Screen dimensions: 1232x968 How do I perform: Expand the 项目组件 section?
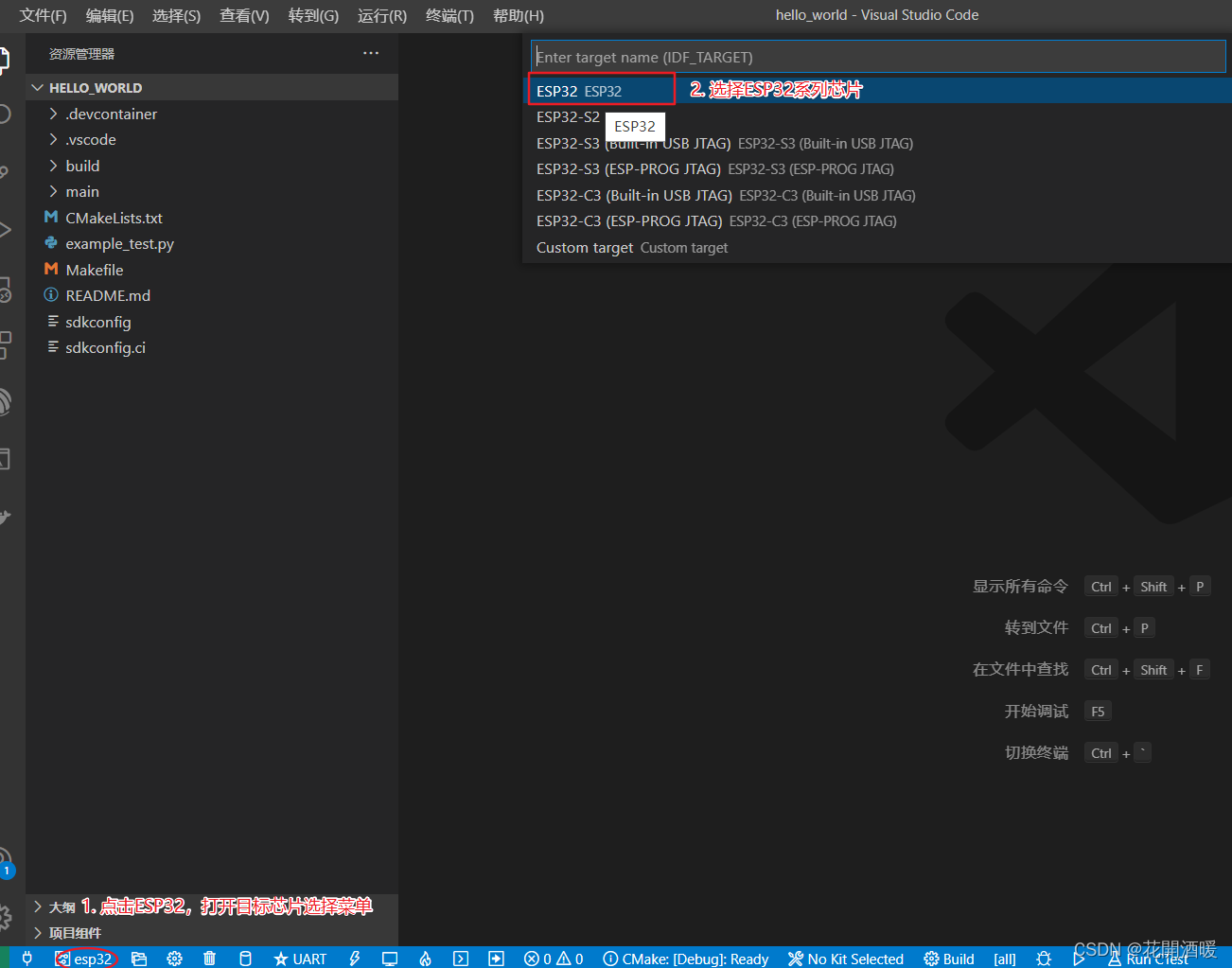coord(212,933)
